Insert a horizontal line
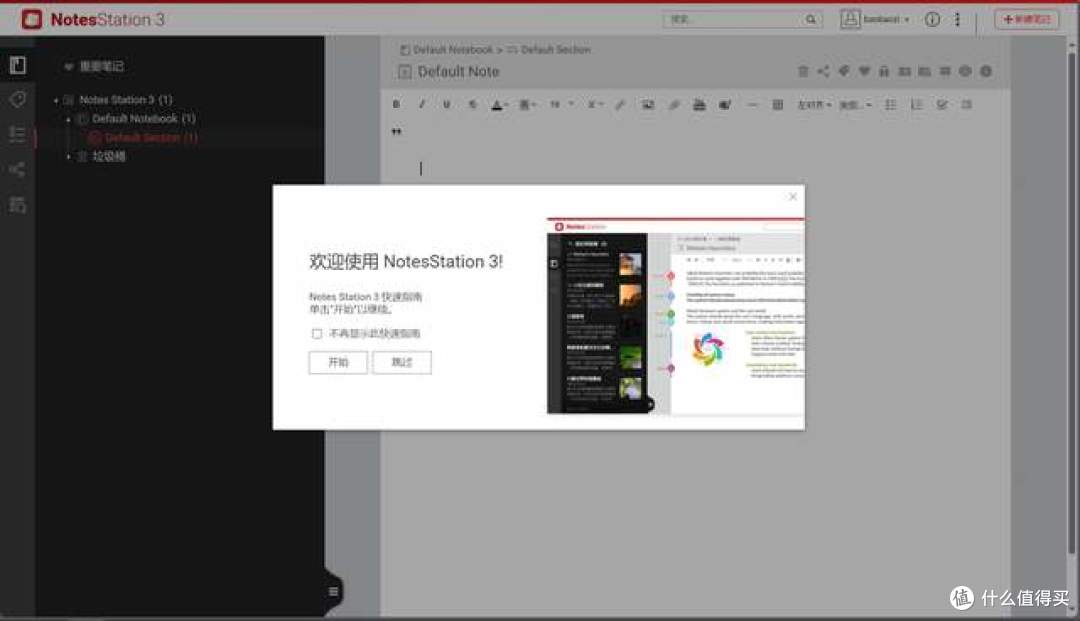The height and width of the screenshot is (621, 1080). click(x=751, y=105)
